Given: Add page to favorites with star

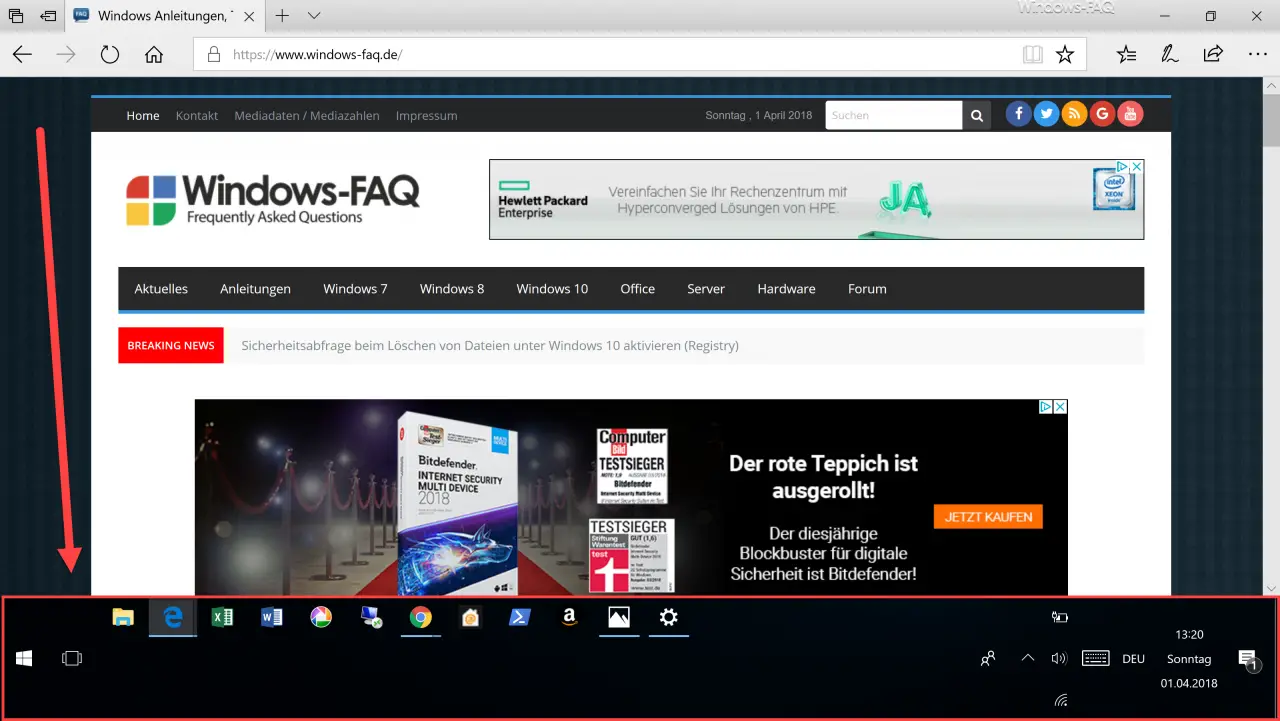Looking at the screenshot, I should coord(1065,55).
